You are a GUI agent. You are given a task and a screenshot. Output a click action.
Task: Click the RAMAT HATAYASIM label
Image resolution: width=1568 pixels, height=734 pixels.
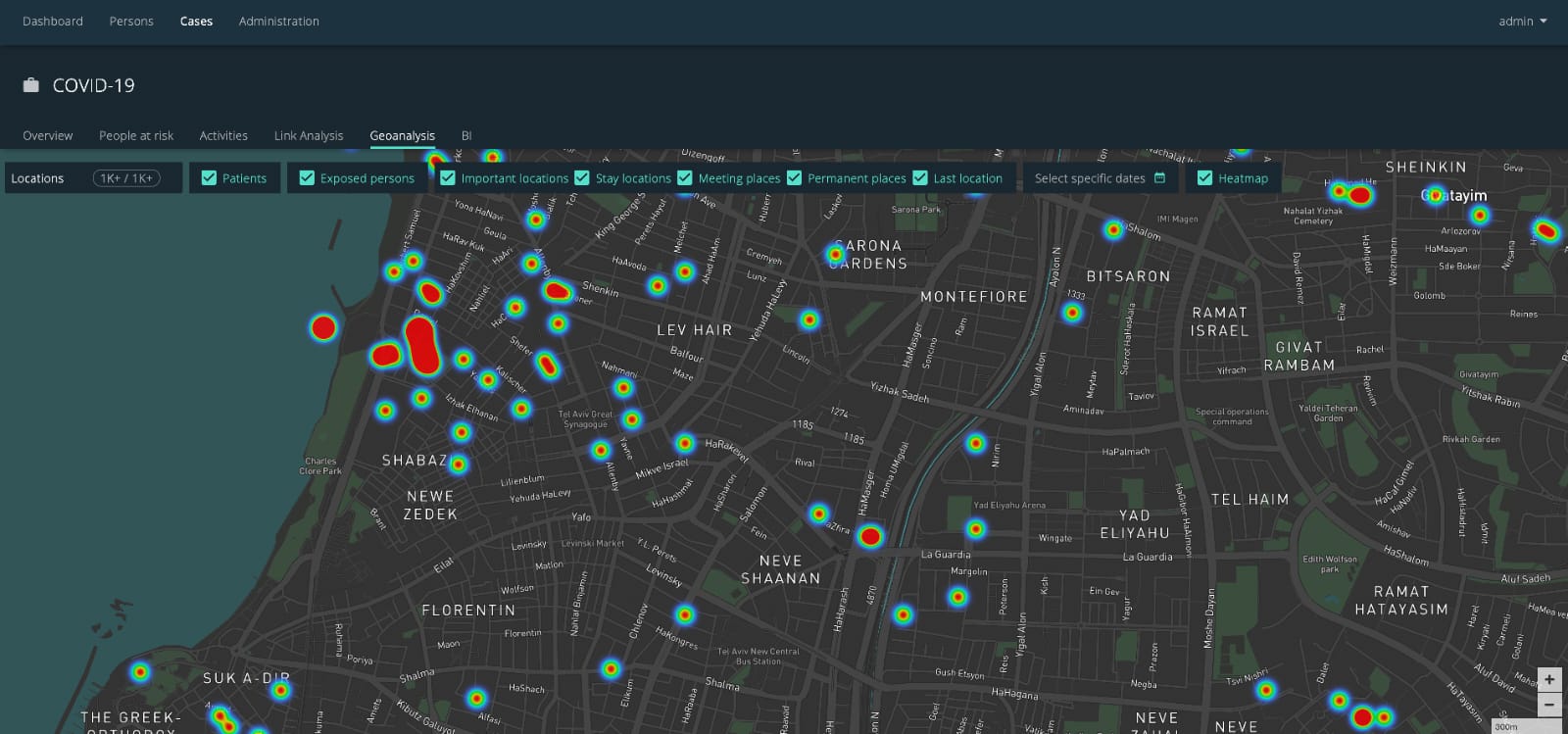point(1401,600)
